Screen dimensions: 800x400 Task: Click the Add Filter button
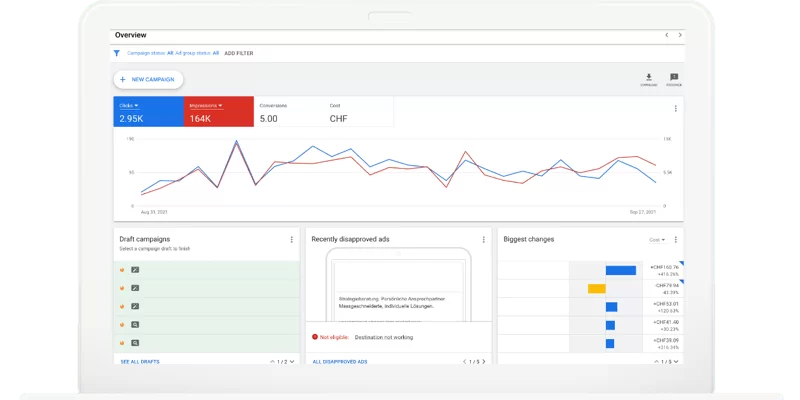tap(238, 52)
